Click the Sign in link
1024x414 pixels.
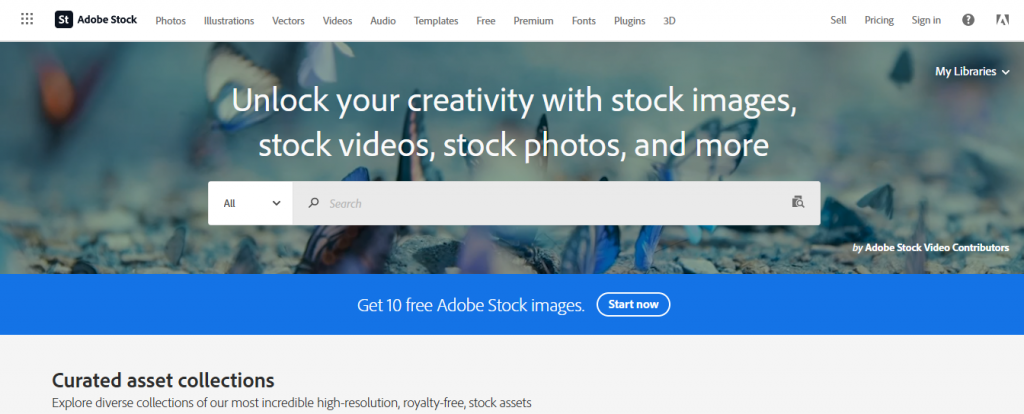pyautogui.click(x=926, y=20)
